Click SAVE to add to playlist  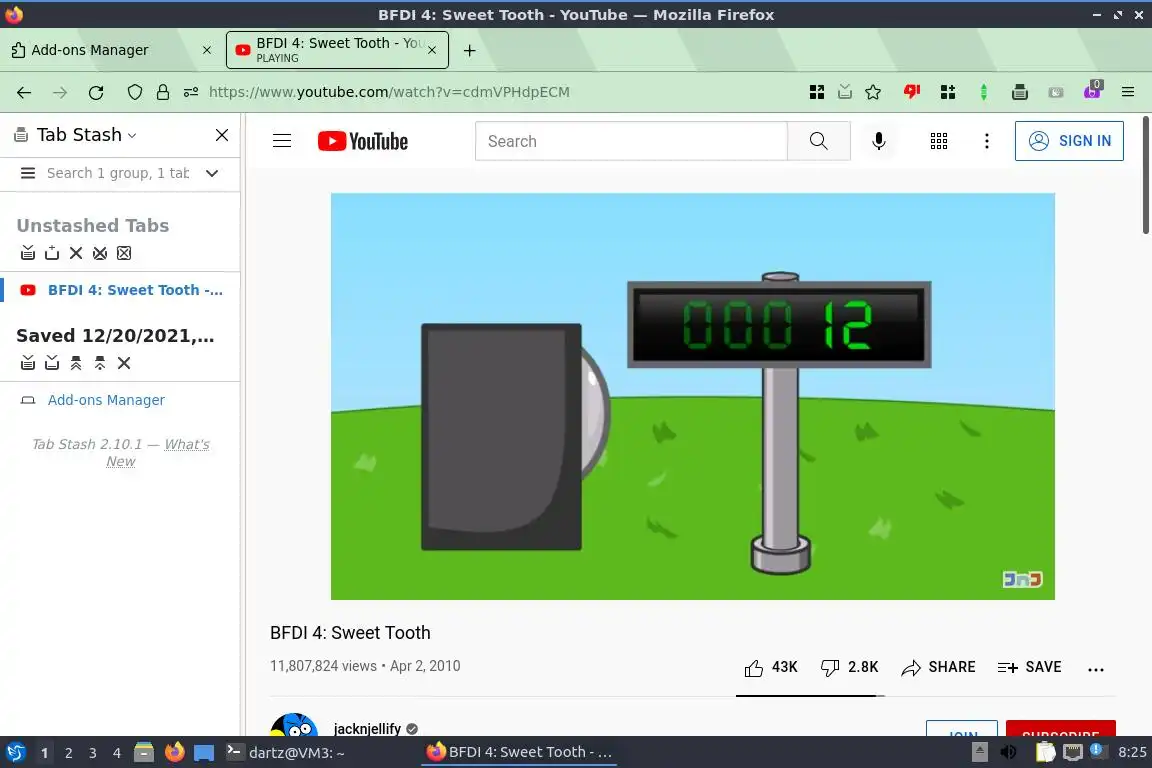(1029, 667)
